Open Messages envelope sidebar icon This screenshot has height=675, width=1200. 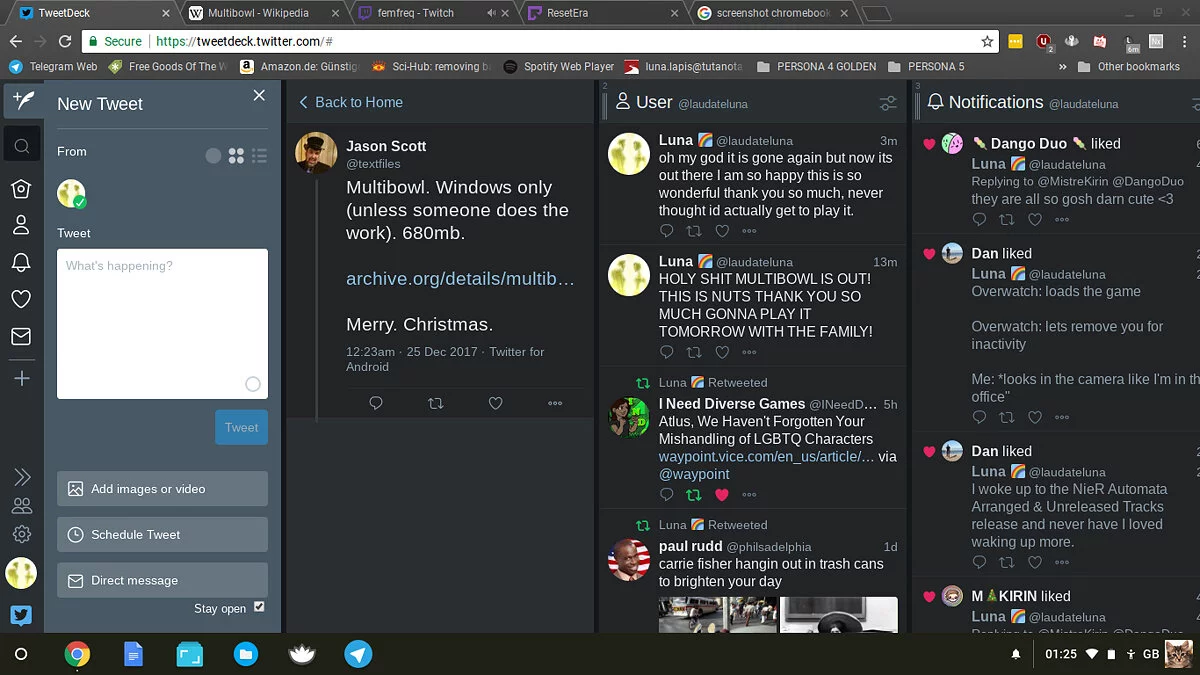[x=21, y=337]
